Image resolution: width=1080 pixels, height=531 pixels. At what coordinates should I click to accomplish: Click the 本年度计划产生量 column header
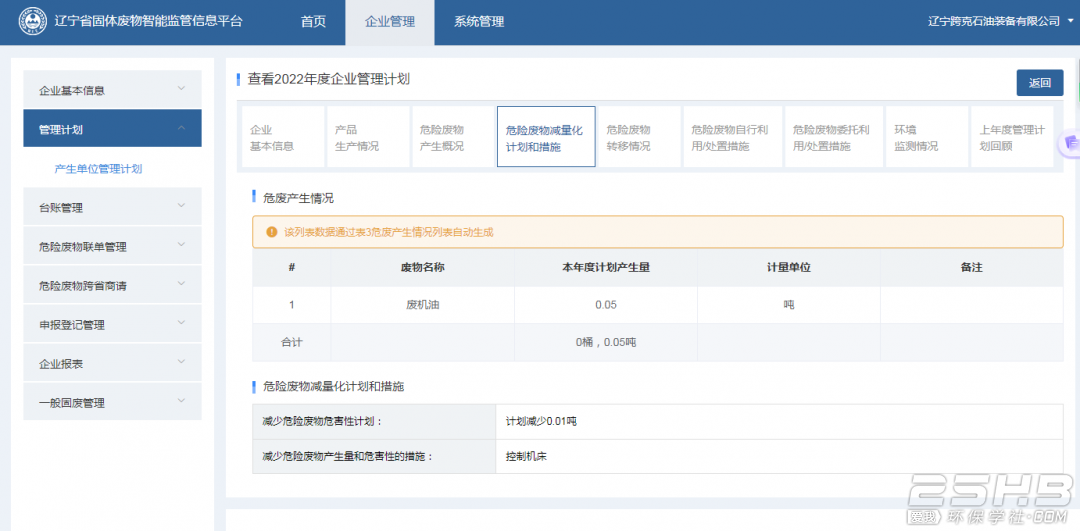(x=606, y=268)
